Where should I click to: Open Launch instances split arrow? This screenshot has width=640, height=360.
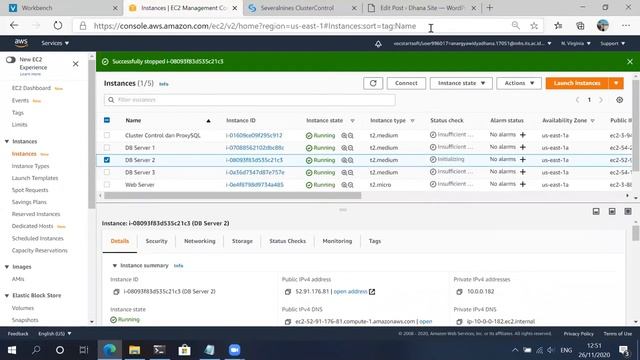coord(616,83)
